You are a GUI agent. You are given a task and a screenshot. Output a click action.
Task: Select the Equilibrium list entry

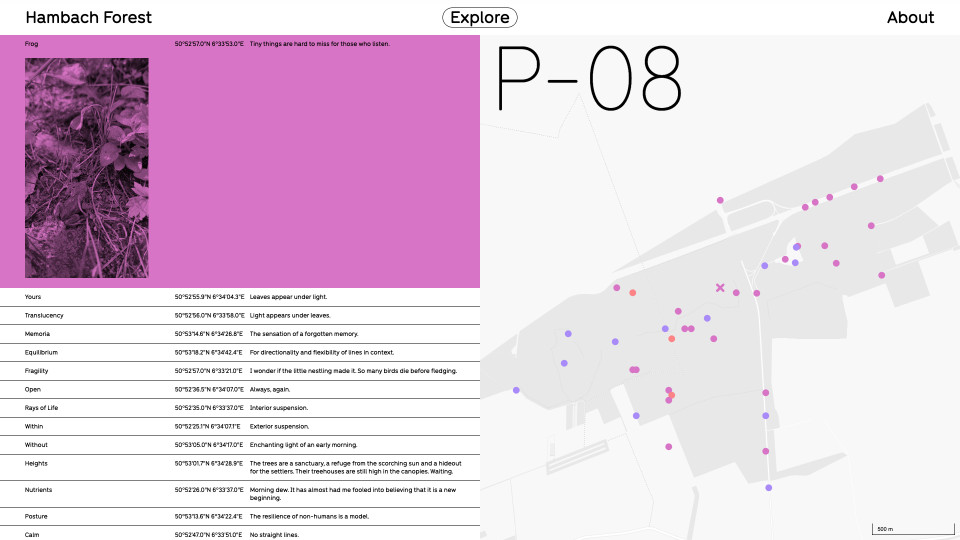coord(240,353)
